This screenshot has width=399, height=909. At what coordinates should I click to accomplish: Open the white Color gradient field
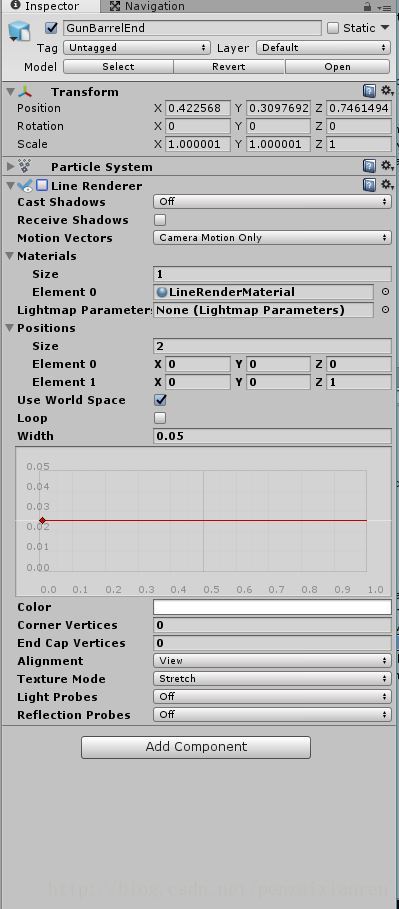point(272,607)
